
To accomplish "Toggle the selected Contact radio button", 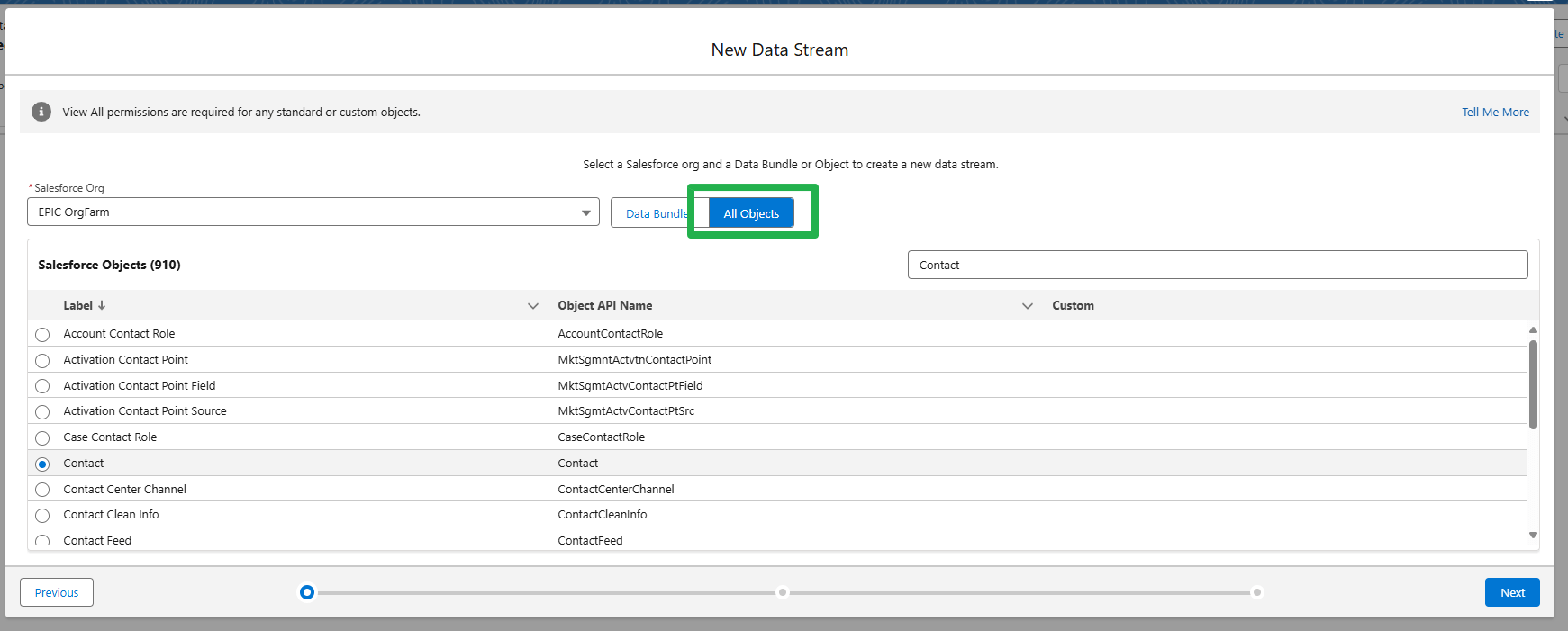I will point(42,464).
